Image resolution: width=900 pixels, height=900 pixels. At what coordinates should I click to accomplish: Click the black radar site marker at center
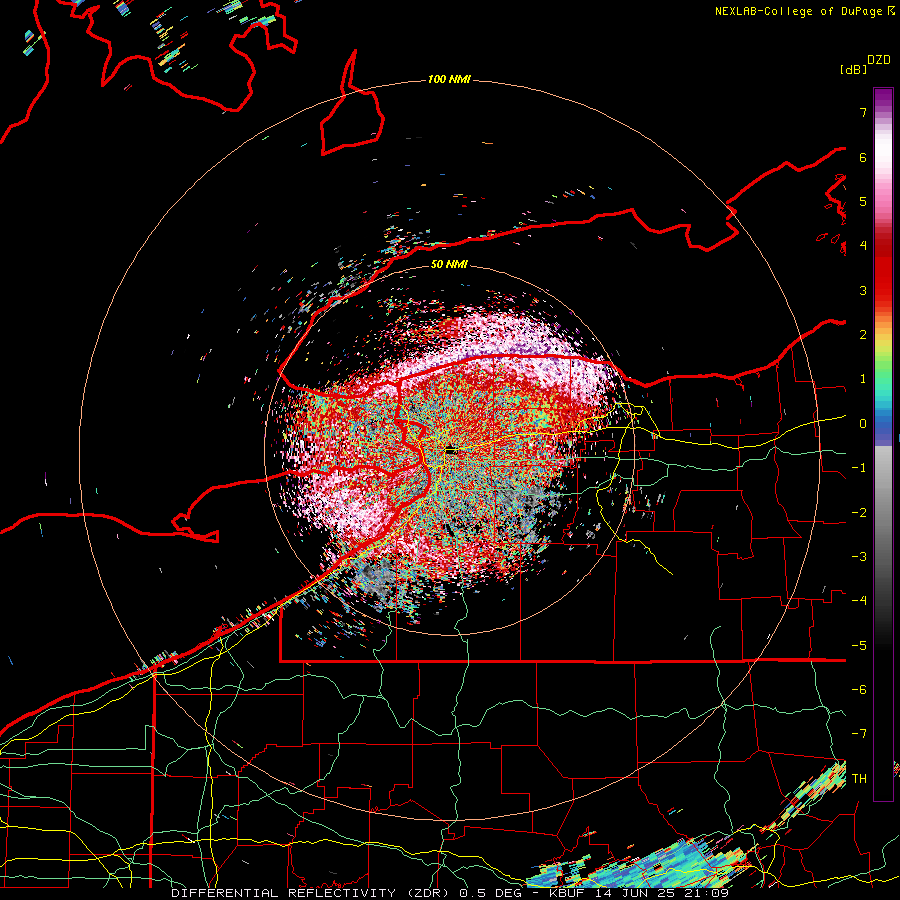pos(451,451)
